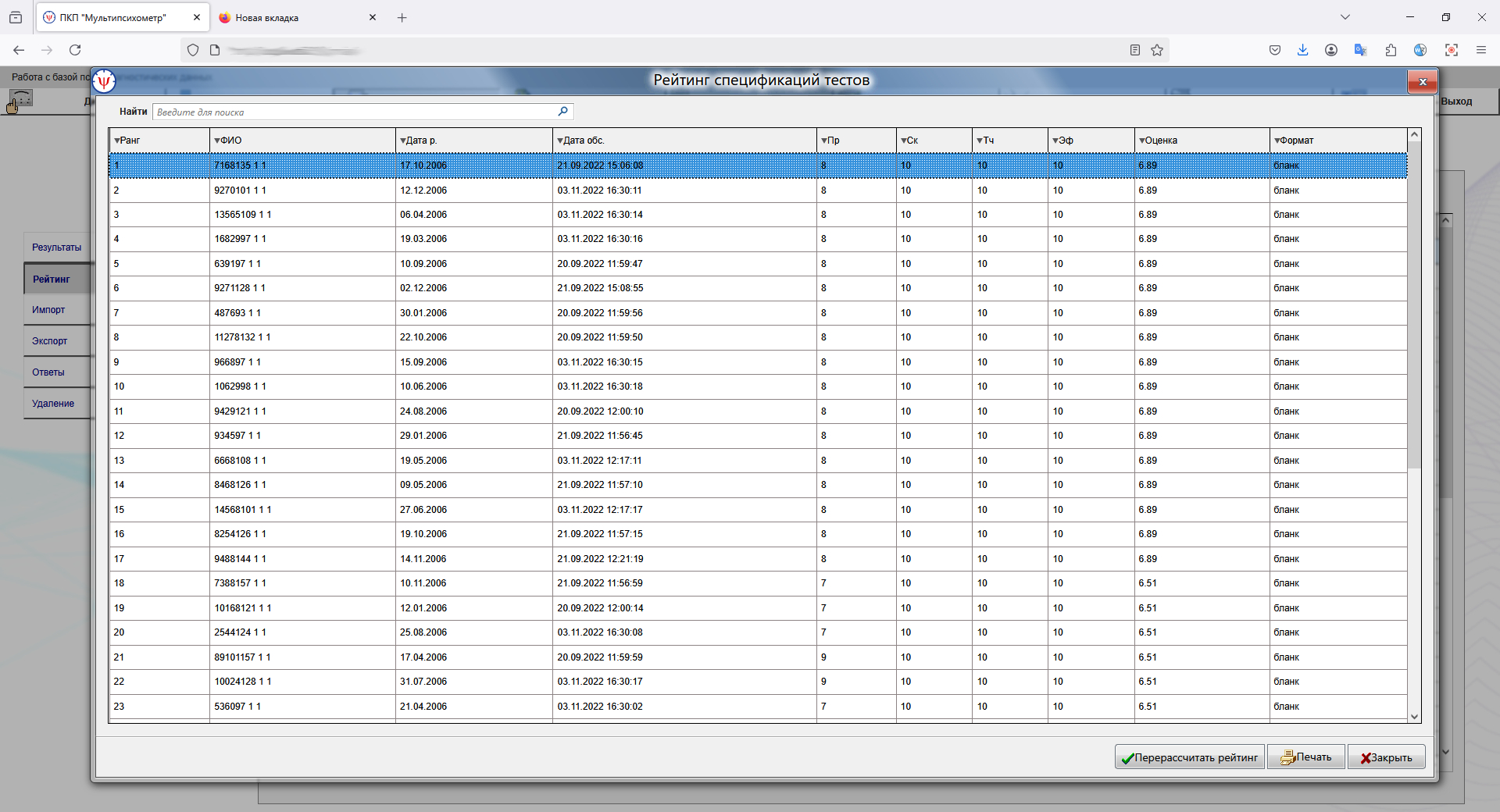Image resolution: width=1500 pixels, height=812 pixels.
Task: Reload the current page
Action: [75, 50]
